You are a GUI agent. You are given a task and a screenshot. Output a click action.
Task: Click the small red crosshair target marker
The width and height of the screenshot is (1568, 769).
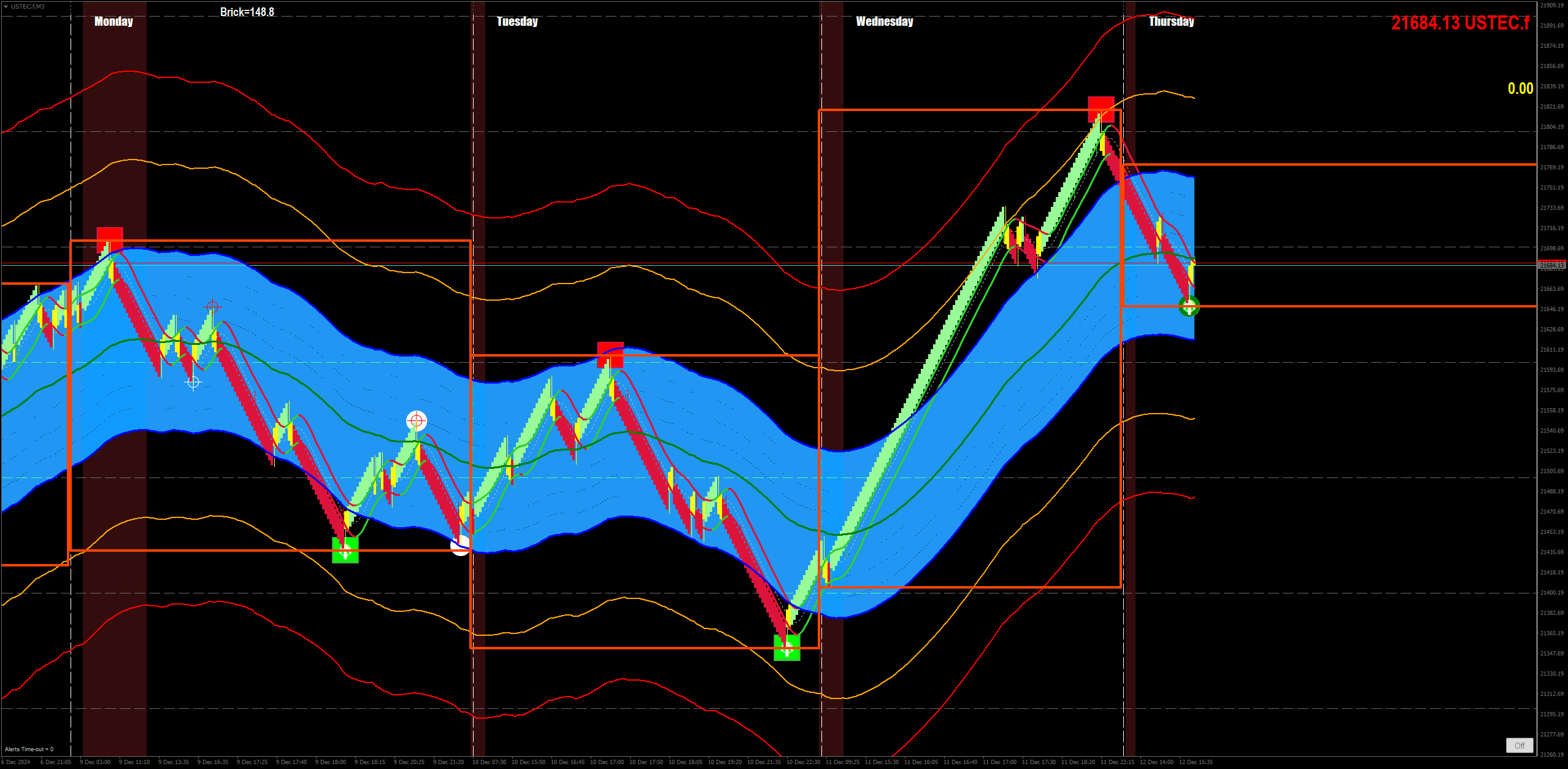(x=212, y=306)
